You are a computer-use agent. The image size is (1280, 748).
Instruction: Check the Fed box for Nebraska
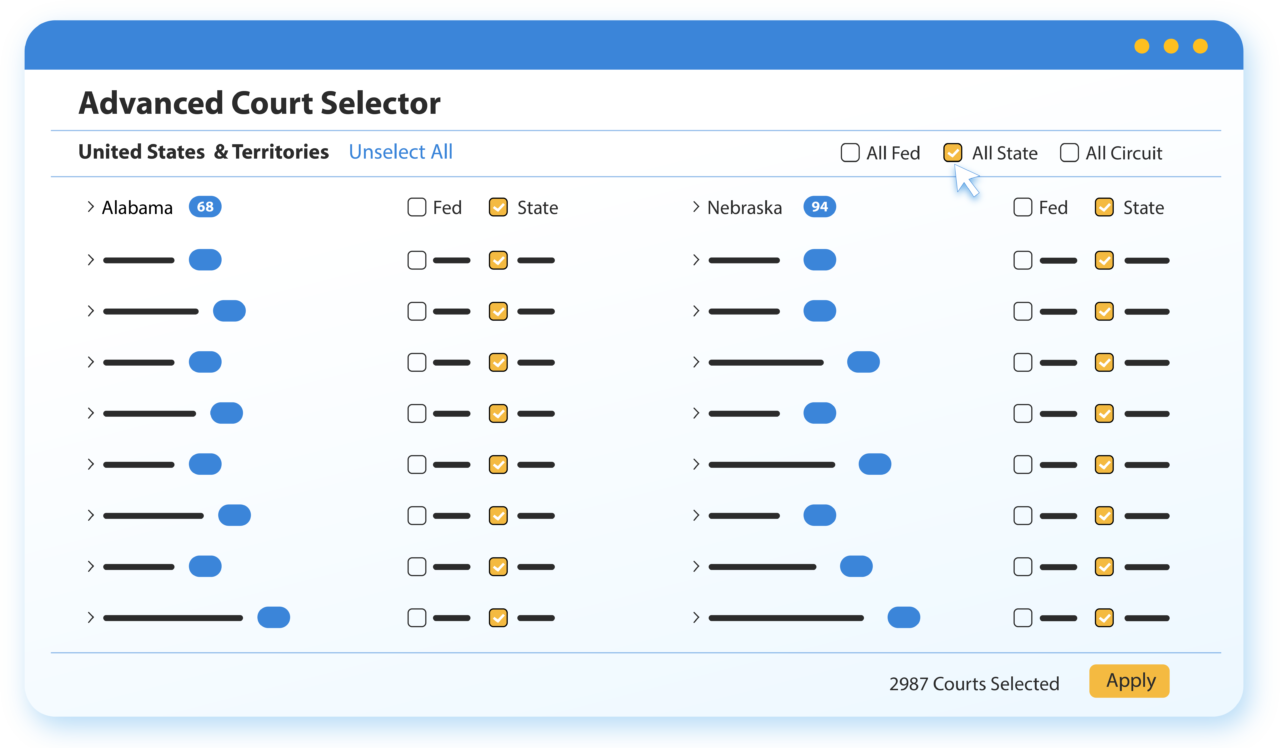pyautogui.click(x=1022, y=208)
